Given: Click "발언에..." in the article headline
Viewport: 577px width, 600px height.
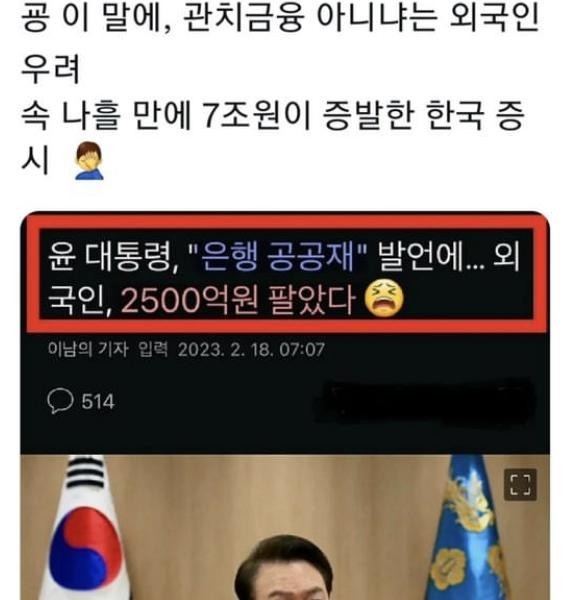Looking at the screenshot, I should (431, 257).
